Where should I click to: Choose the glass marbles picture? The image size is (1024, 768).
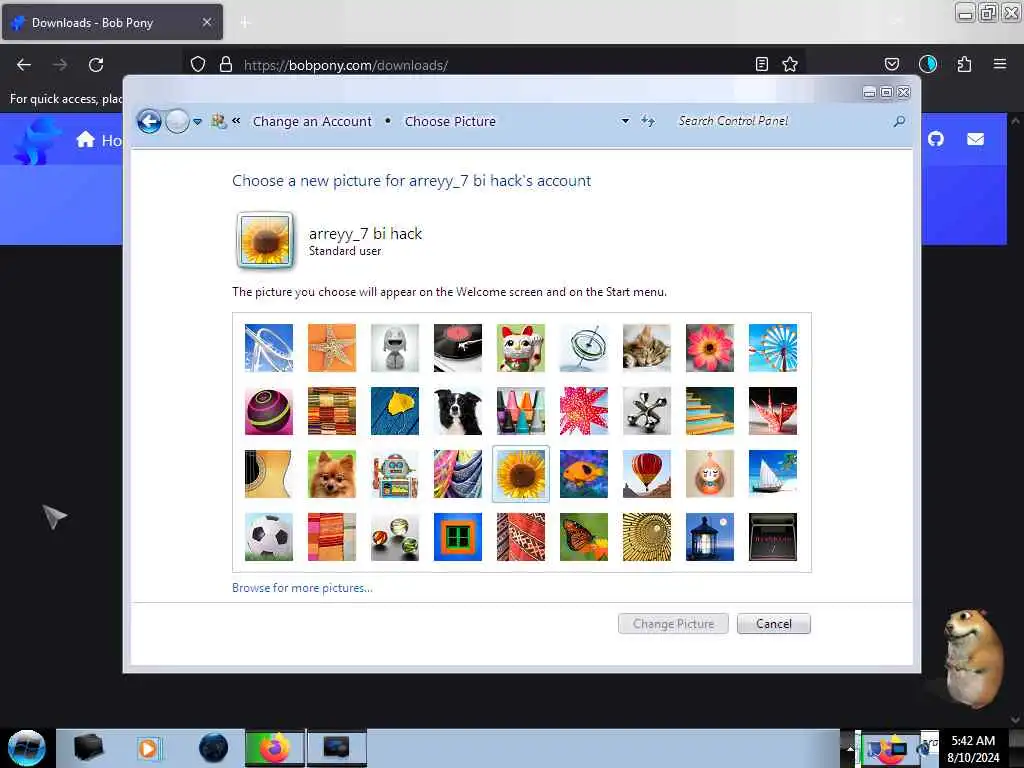pyautogui.click(x=394, y=537)
